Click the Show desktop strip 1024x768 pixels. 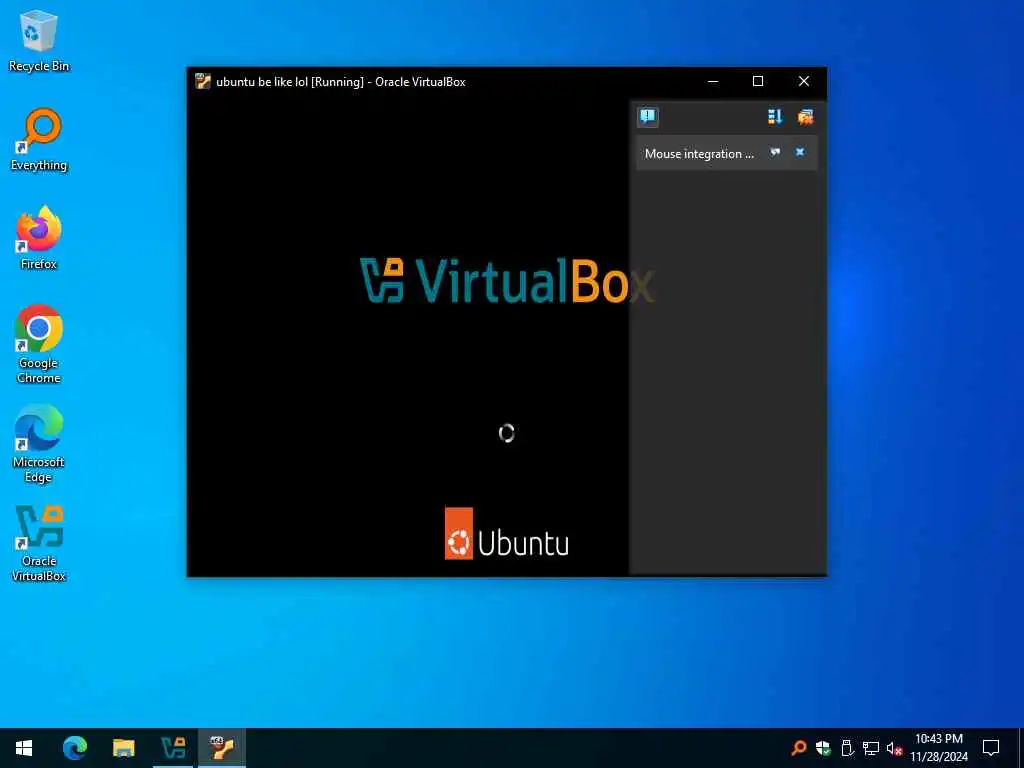click(x=1021, y=748)
